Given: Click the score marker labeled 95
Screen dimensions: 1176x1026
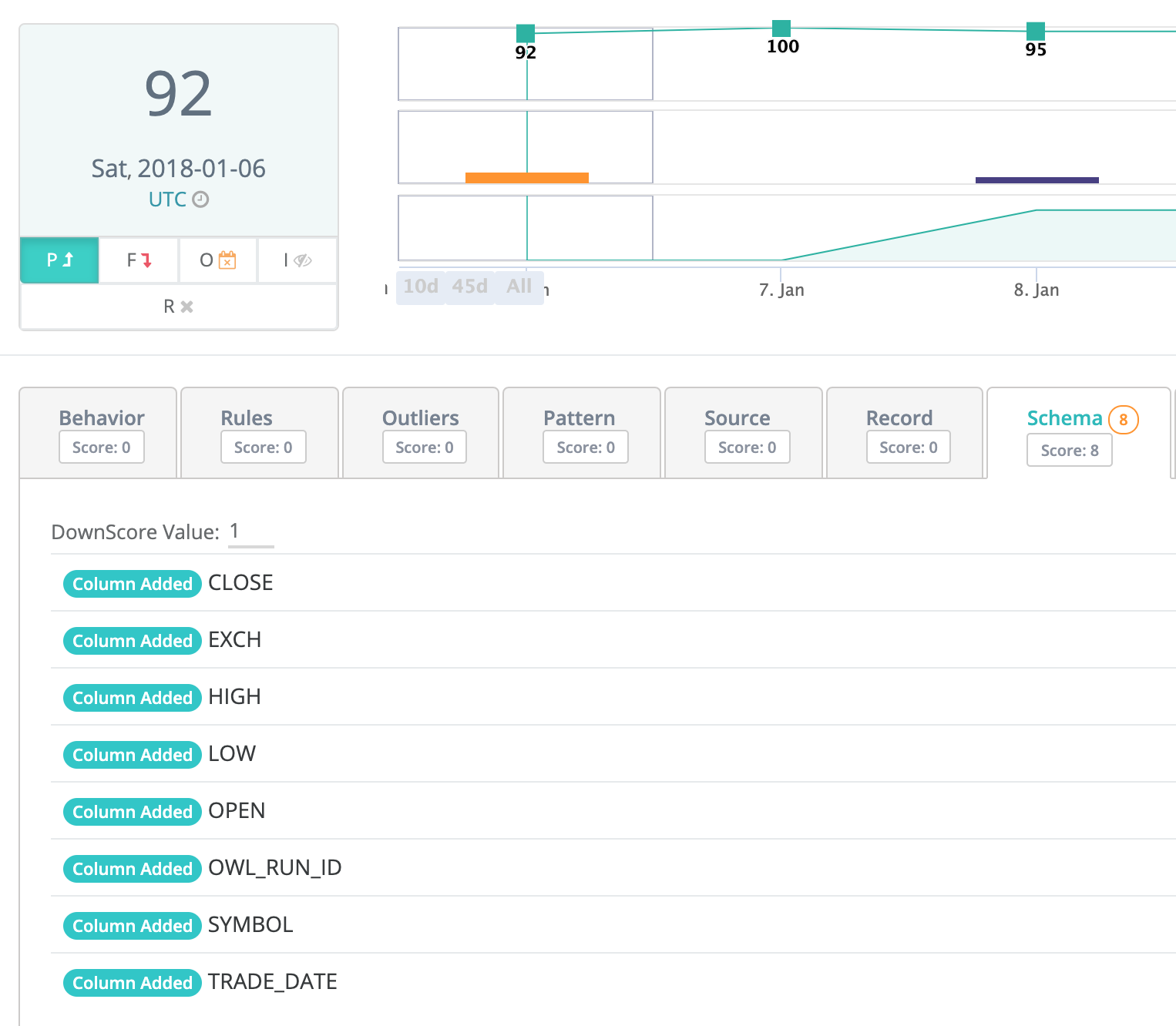Looking at the screenshot, I should tap(1036, 31).
